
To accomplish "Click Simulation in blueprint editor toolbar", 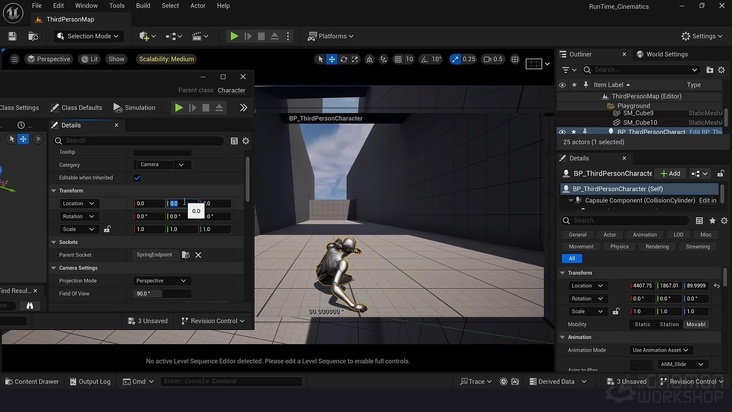I will (134, 108).
